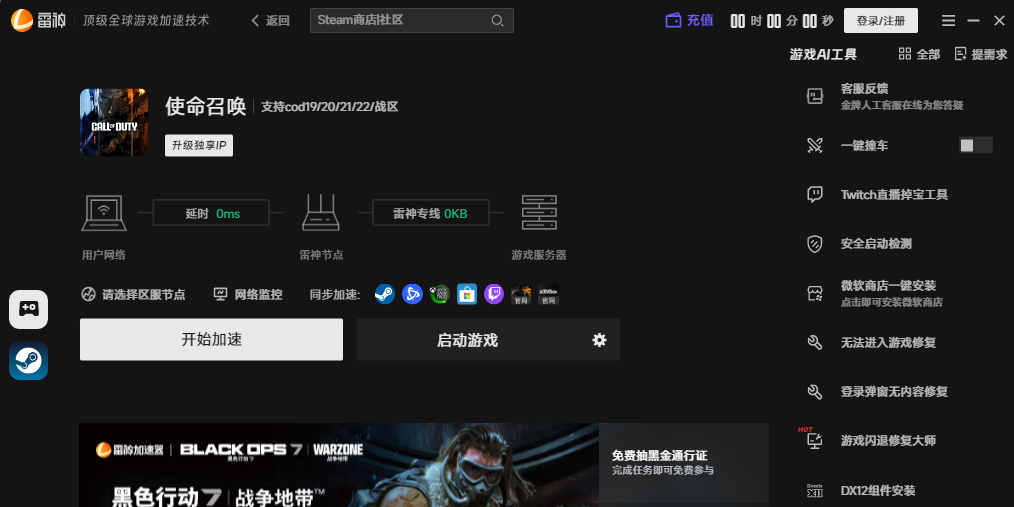Select Twitch sync acceleration icon

tap(494, 294)
